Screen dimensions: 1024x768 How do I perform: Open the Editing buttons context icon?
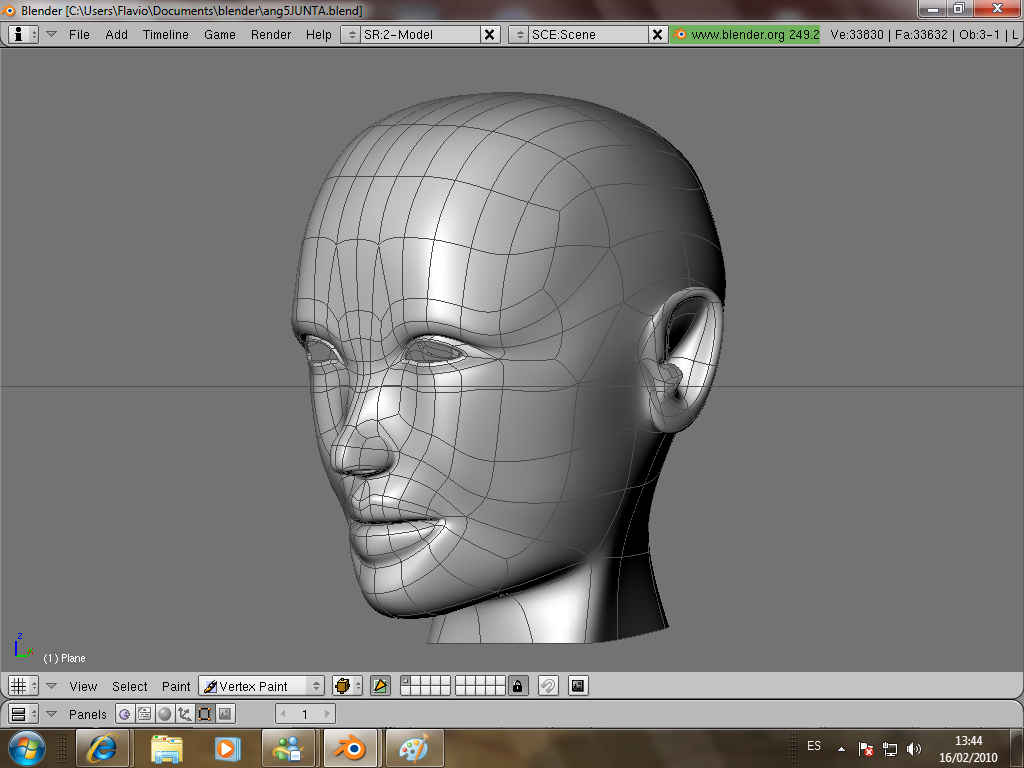tap(204, 714)
